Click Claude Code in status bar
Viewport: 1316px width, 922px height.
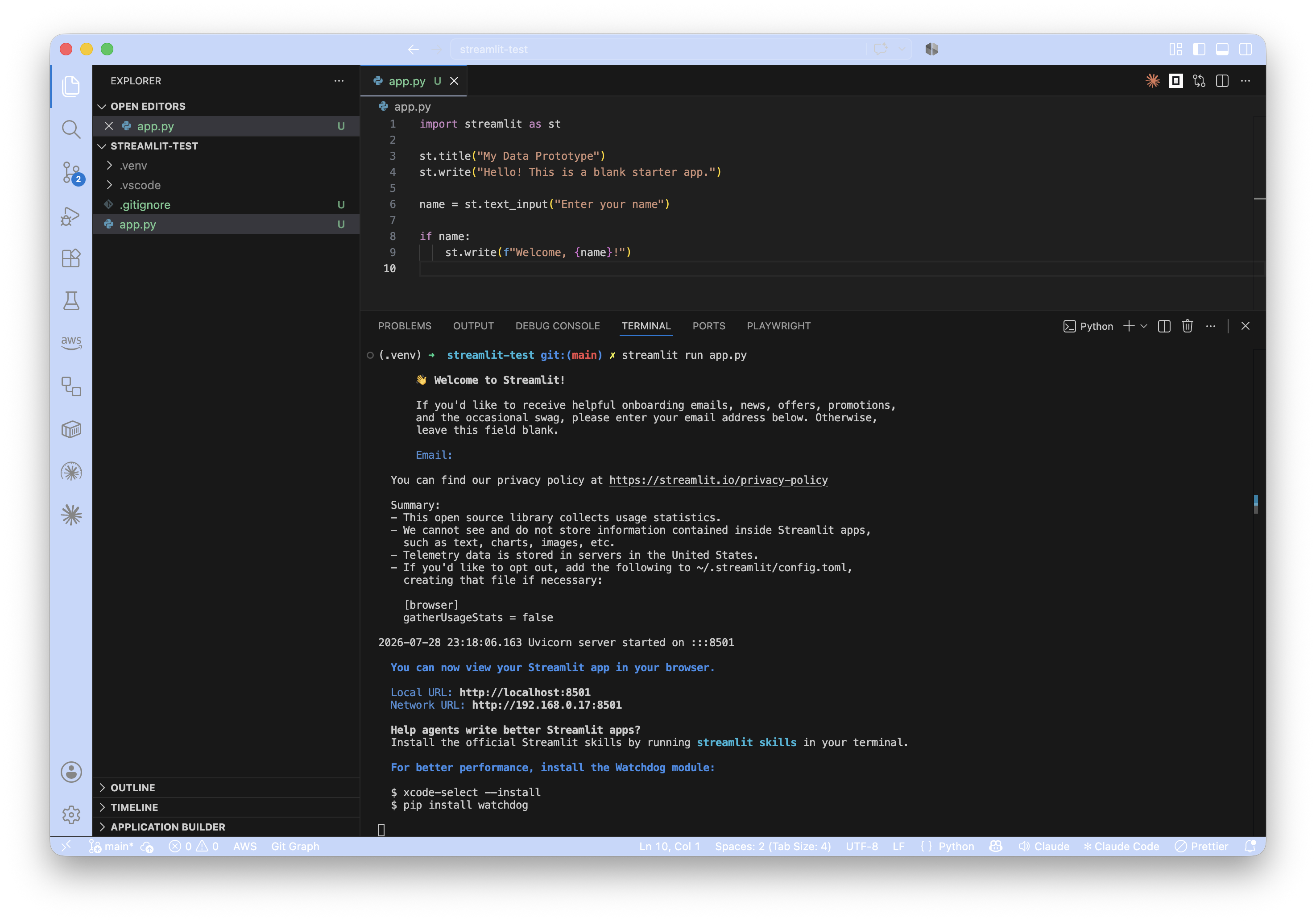click(x=1121, y=847)
